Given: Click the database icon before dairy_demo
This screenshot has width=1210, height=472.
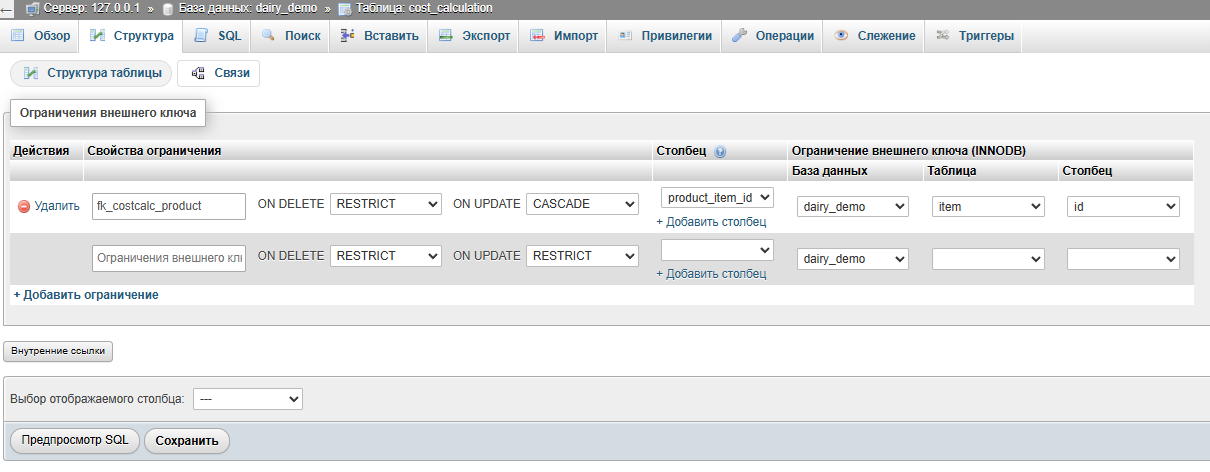Looking at the screenshot, I should click(168, 8).
